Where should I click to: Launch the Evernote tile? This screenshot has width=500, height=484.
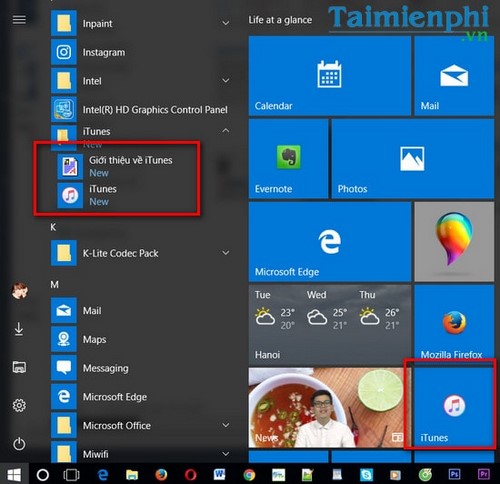coord(288,159)
